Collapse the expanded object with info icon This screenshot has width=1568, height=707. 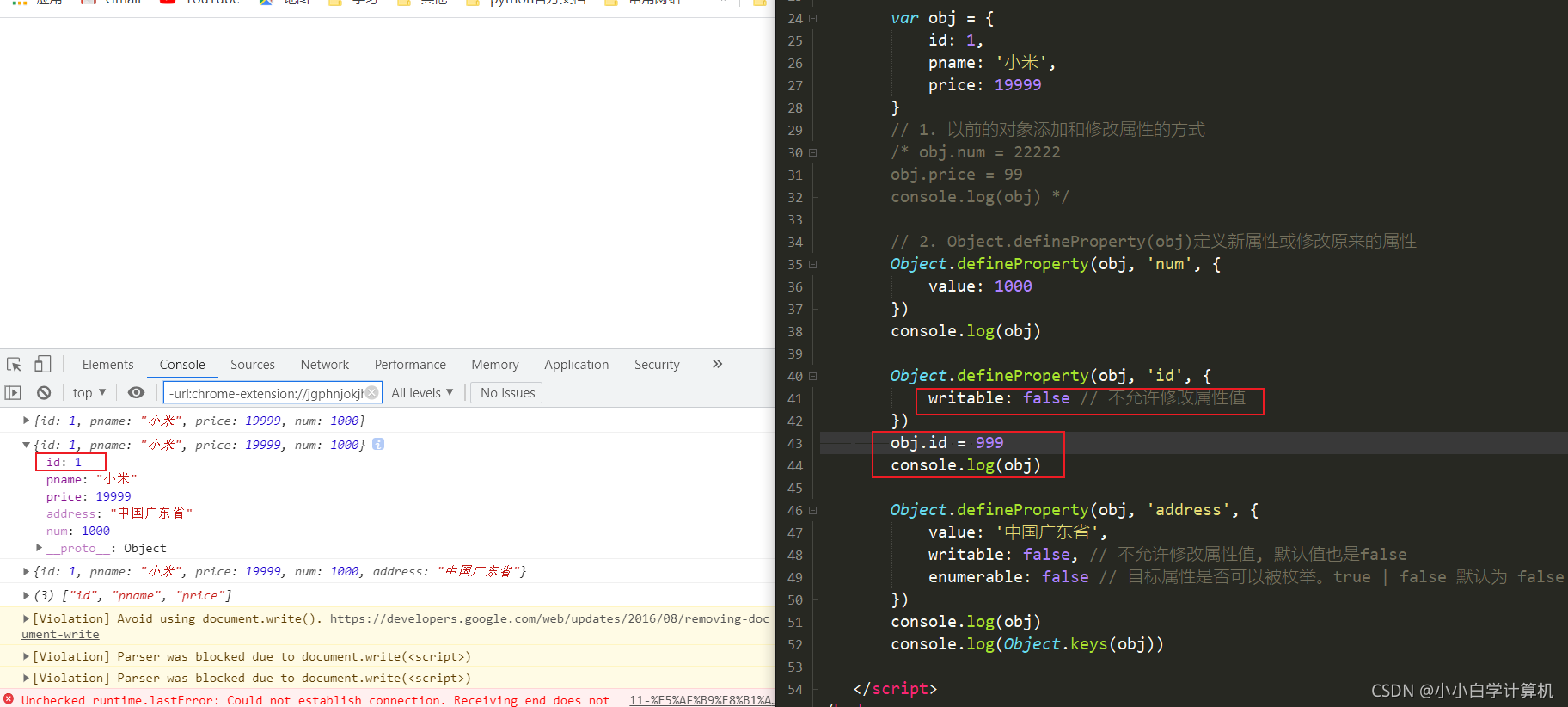26,445
